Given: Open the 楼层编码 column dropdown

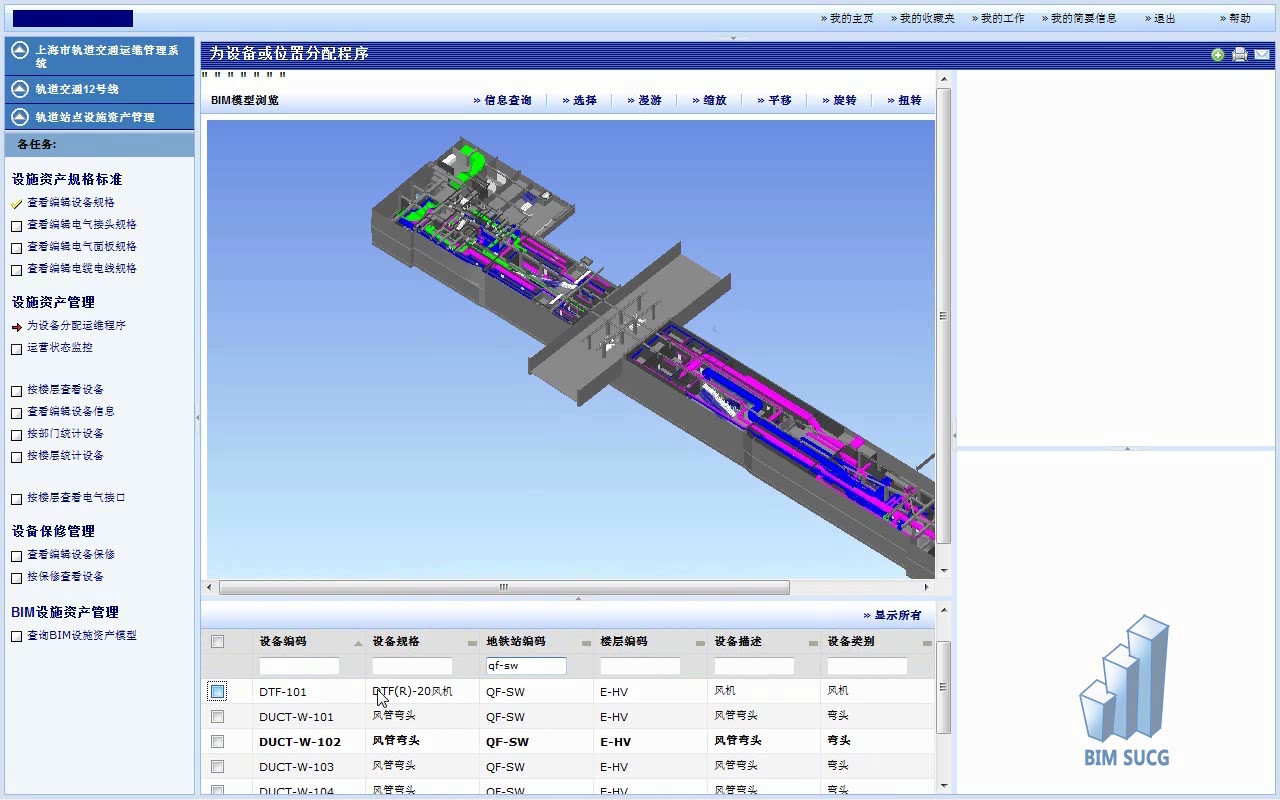Looking at the screenshot, I should point(699,643).
